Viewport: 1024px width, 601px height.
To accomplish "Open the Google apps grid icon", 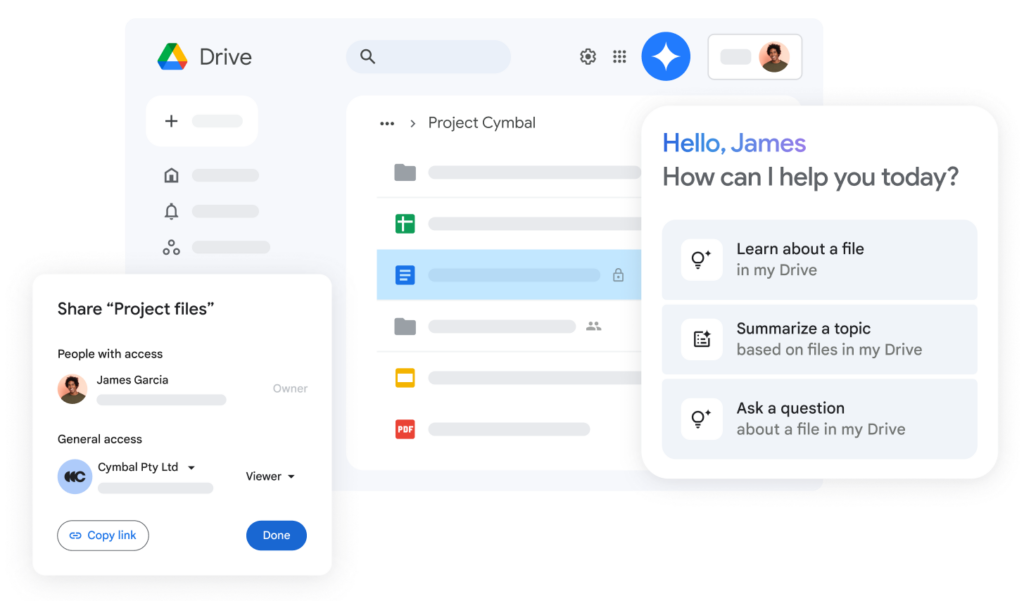I will click(620, 57).
